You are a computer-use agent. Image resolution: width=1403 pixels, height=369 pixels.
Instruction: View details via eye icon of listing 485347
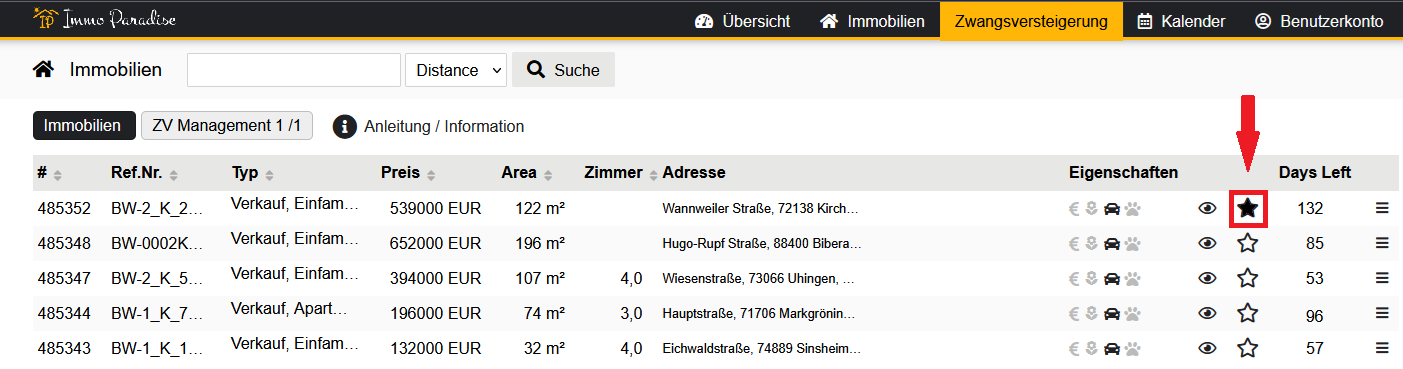[1207, 279]
